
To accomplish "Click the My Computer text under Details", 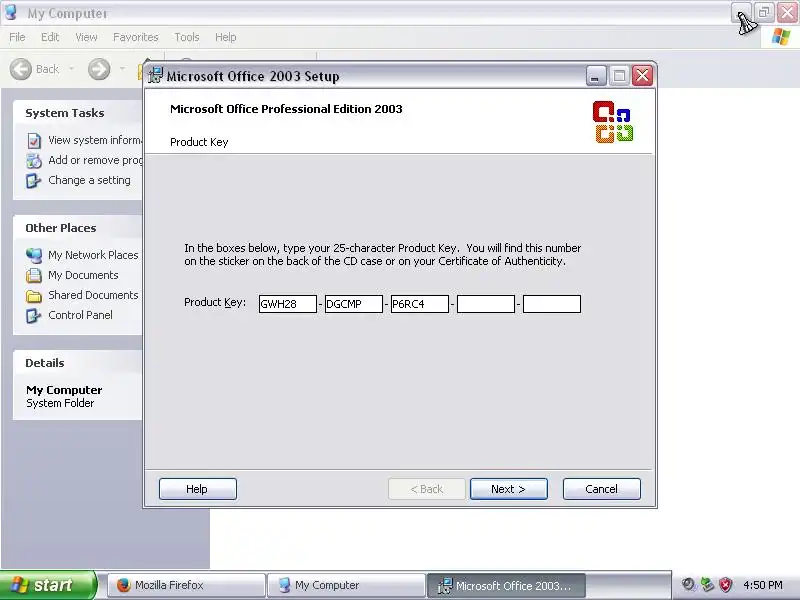I will click(64, 390).
